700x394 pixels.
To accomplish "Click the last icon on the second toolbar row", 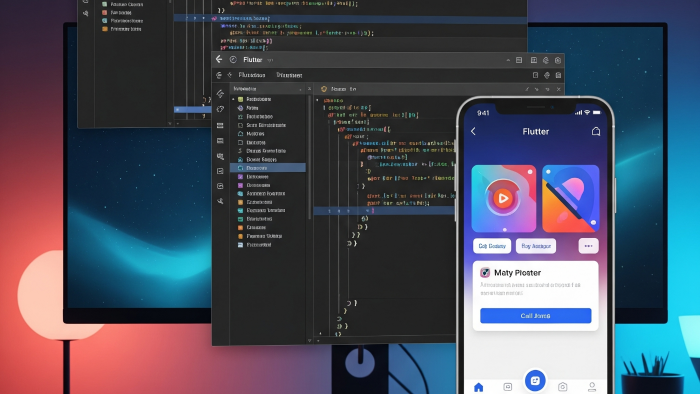I will [x=558, y=75].
